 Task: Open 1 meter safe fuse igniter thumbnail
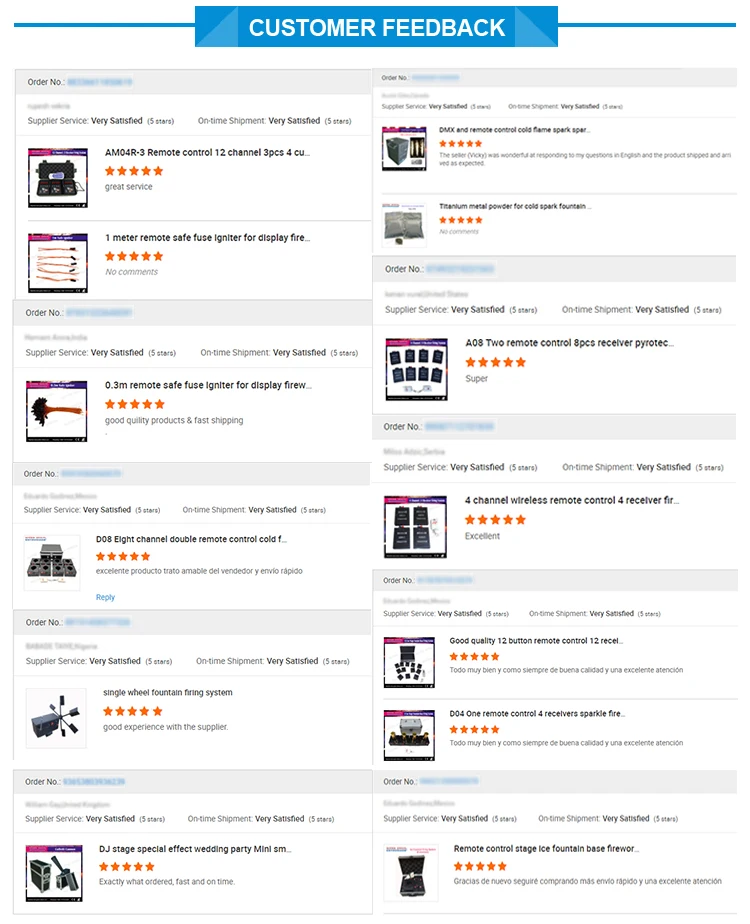(58, 263)
